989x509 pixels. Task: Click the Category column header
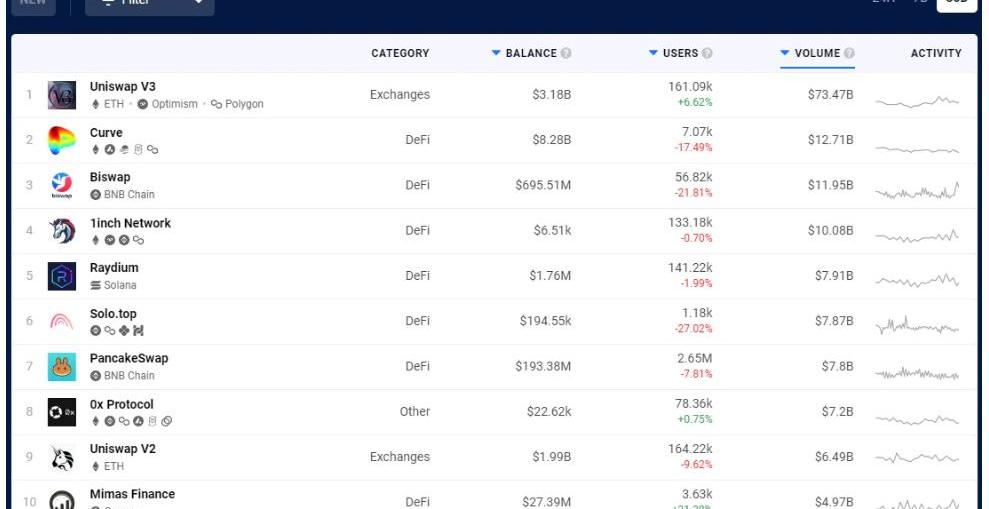point(400,53)
